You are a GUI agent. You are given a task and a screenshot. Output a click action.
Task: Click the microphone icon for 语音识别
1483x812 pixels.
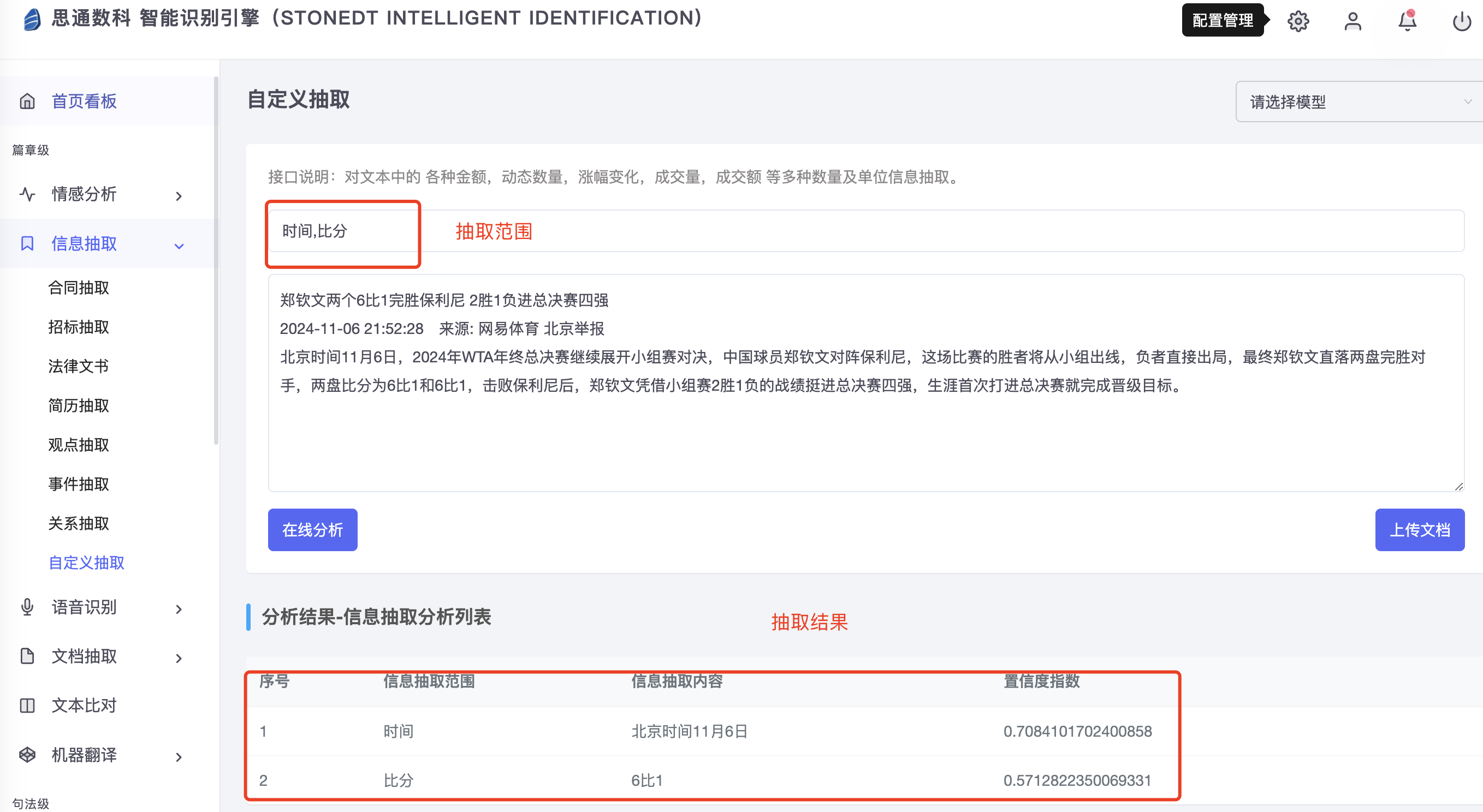pyautogui.click(x=27, y=607)
